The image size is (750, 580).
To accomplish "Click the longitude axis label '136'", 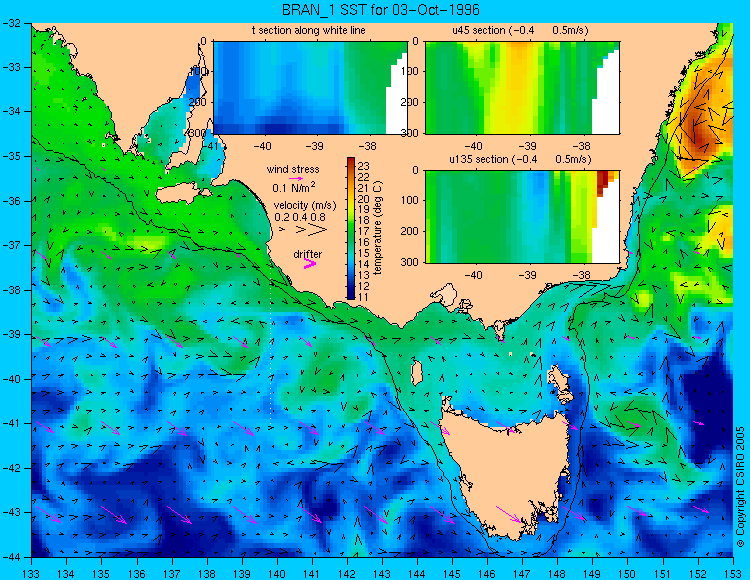I will (x=137, y=574).
